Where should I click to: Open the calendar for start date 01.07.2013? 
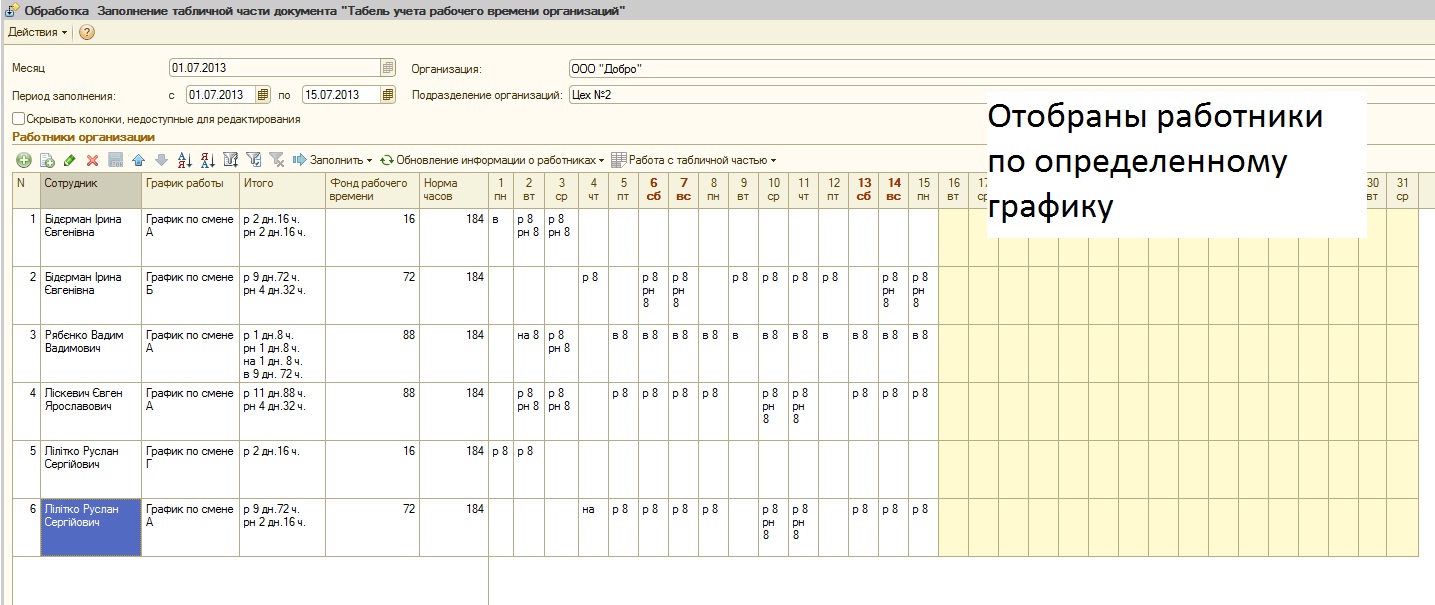(x=263, y=95)
